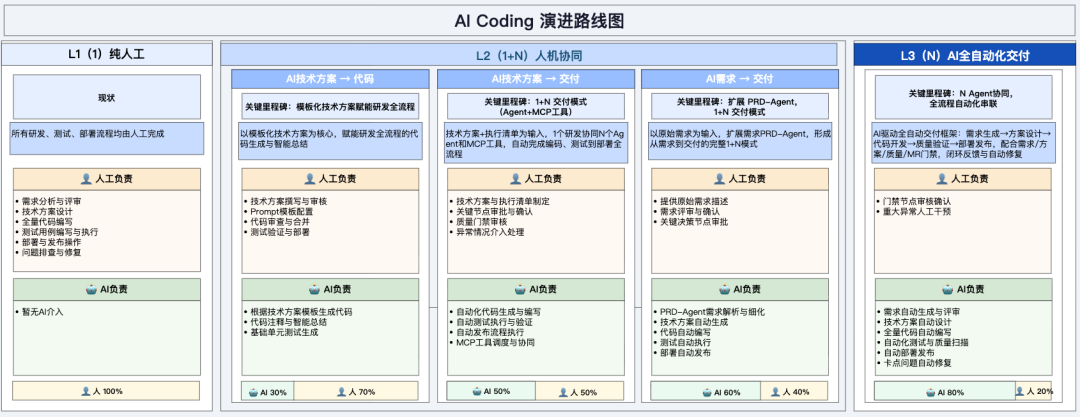Screen dimensions: 1080x417
Task: Click person icon in AI技术方案→代码 人工负责 header
Action: point(309,179)
